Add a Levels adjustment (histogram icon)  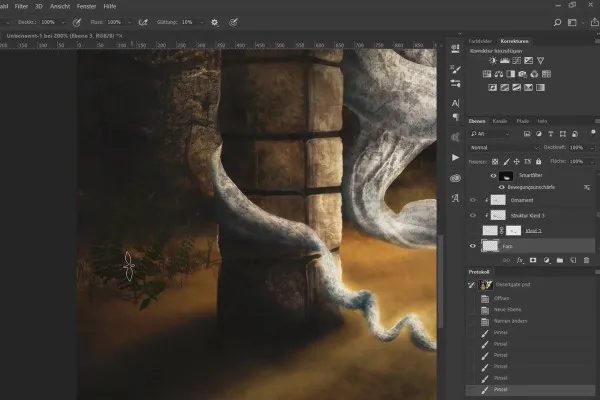(505, 60)
